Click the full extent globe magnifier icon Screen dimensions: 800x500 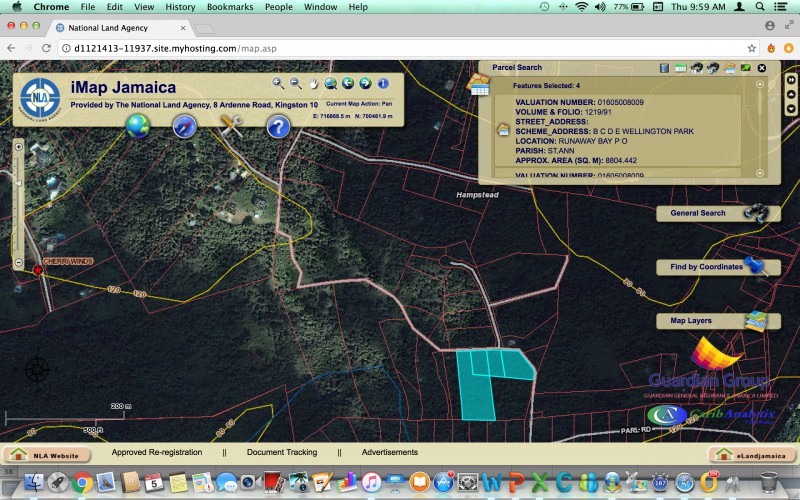point(331,83)
